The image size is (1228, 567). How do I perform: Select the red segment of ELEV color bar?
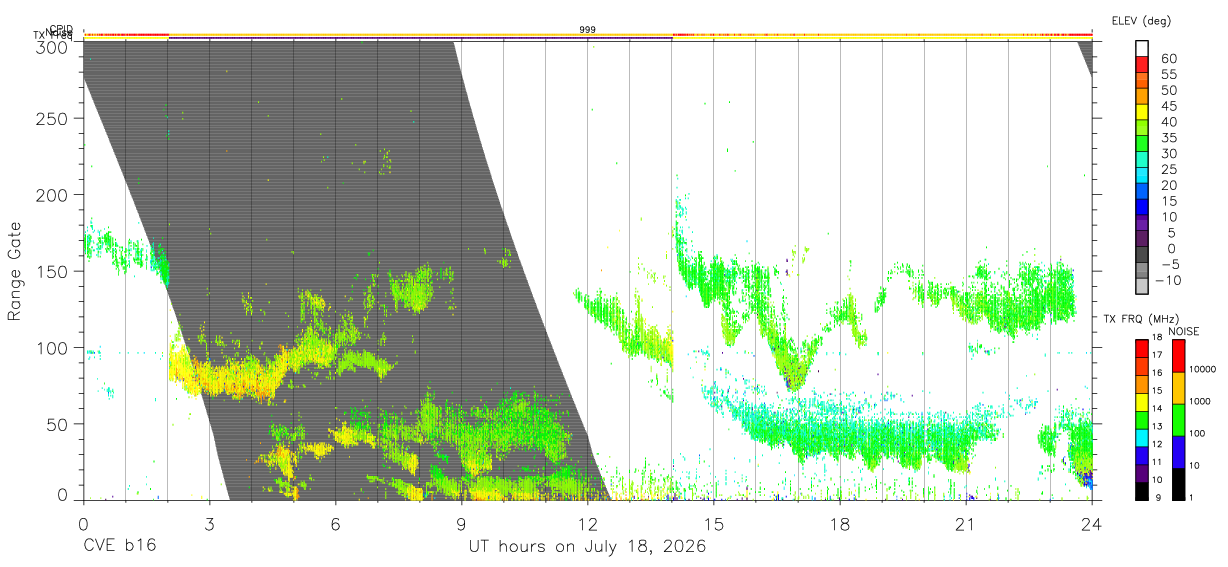(x=1142, y=64)
